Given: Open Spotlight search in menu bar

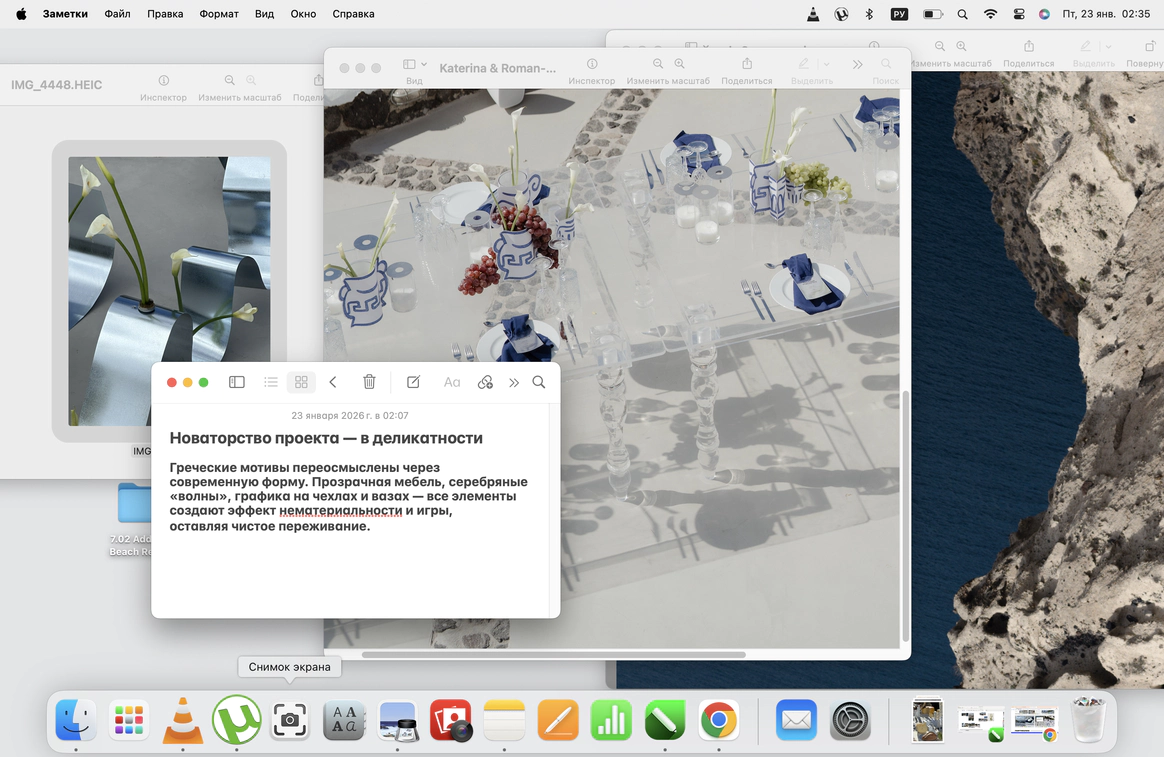Looking at the screenshot, I should pyautogui.click(x=962, y=14).
